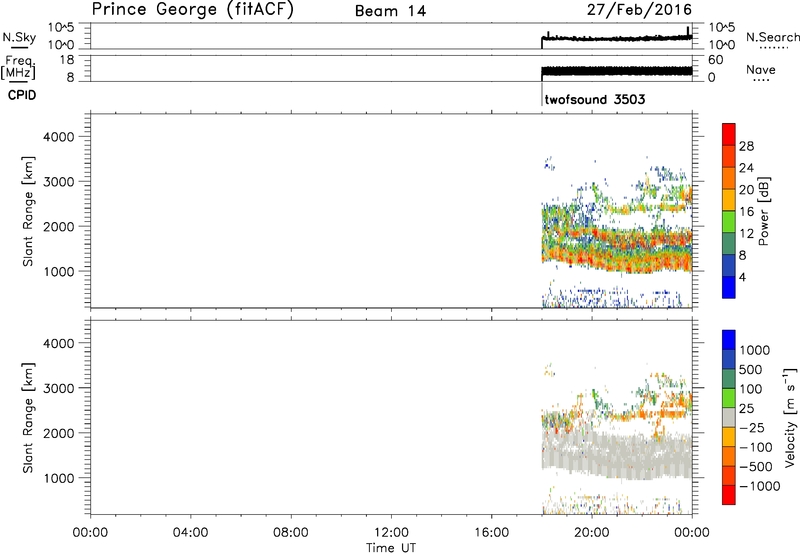Click the CPID label
The height and width of the screenshot is (554, 800).
pos(22,95)
